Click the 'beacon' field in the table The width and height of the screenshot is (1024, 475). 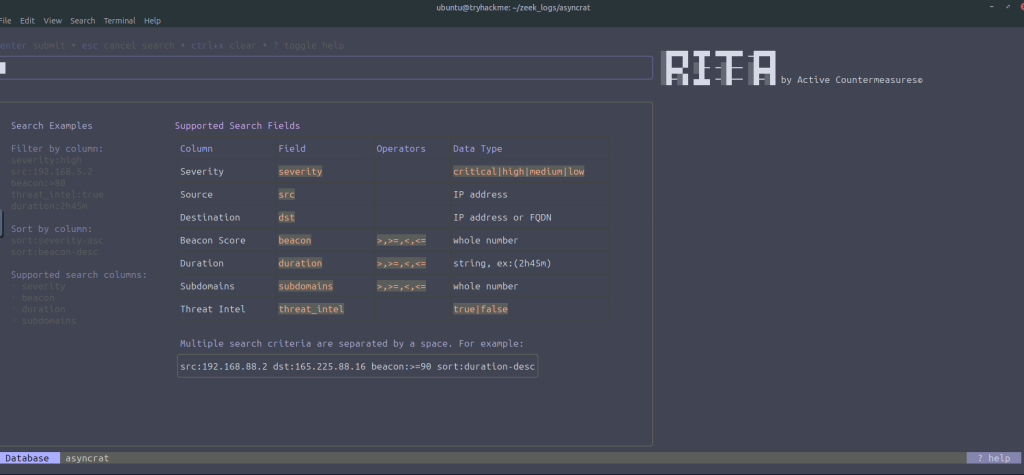[295, 241]
